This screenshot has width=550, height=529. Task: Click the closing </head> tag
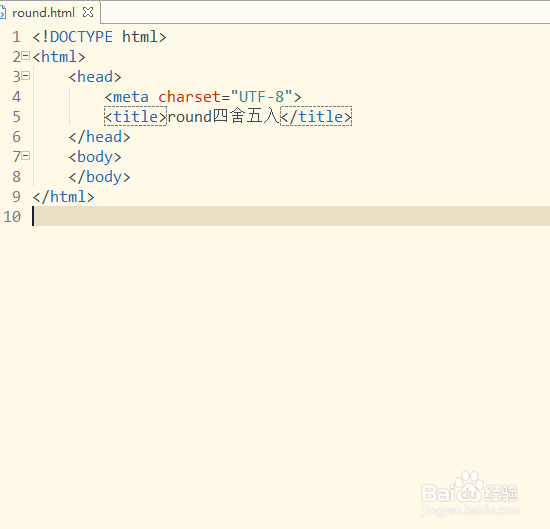[x=99, y=137]
